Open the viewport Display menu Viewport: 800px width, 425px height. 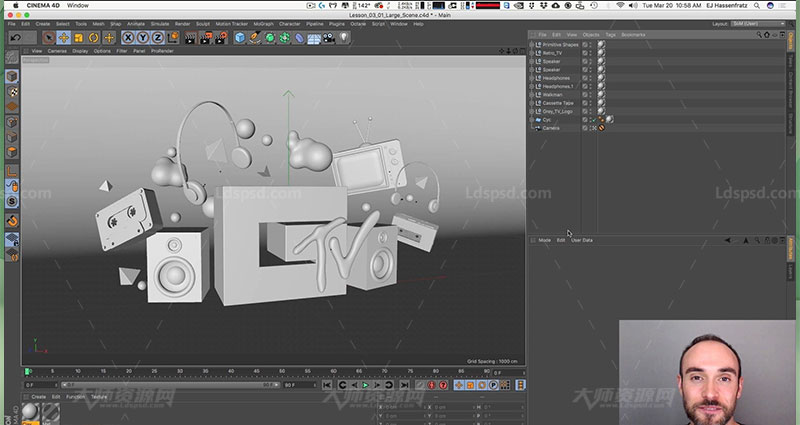tap(80, 51)
